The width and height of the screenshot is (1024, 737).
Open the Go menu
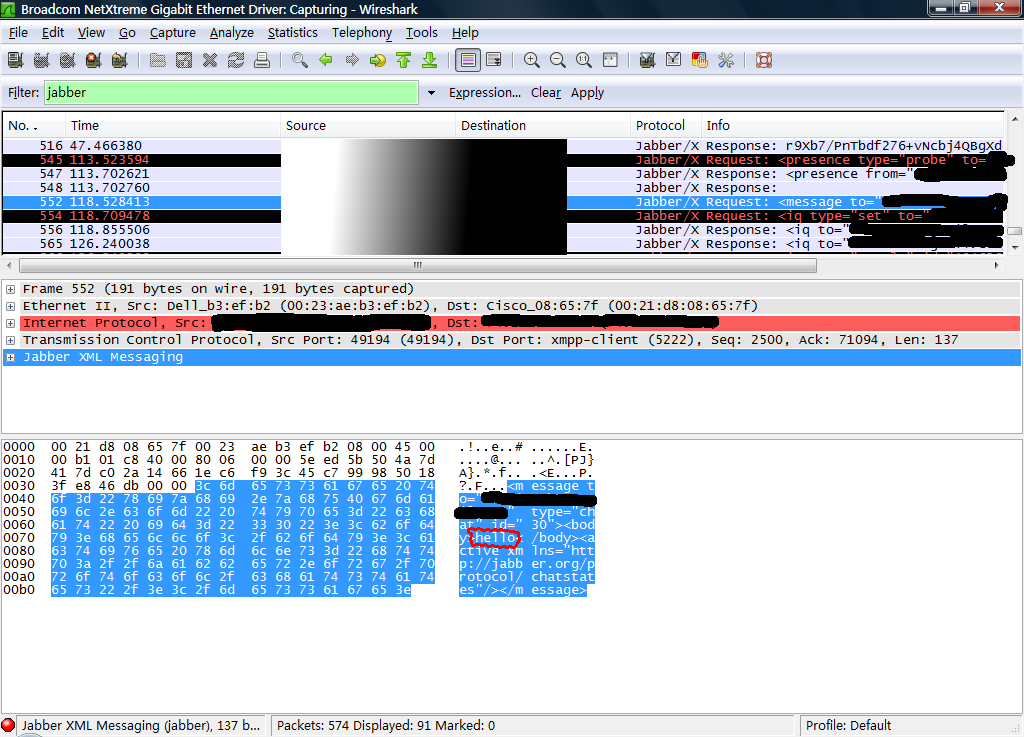[127, 33]
